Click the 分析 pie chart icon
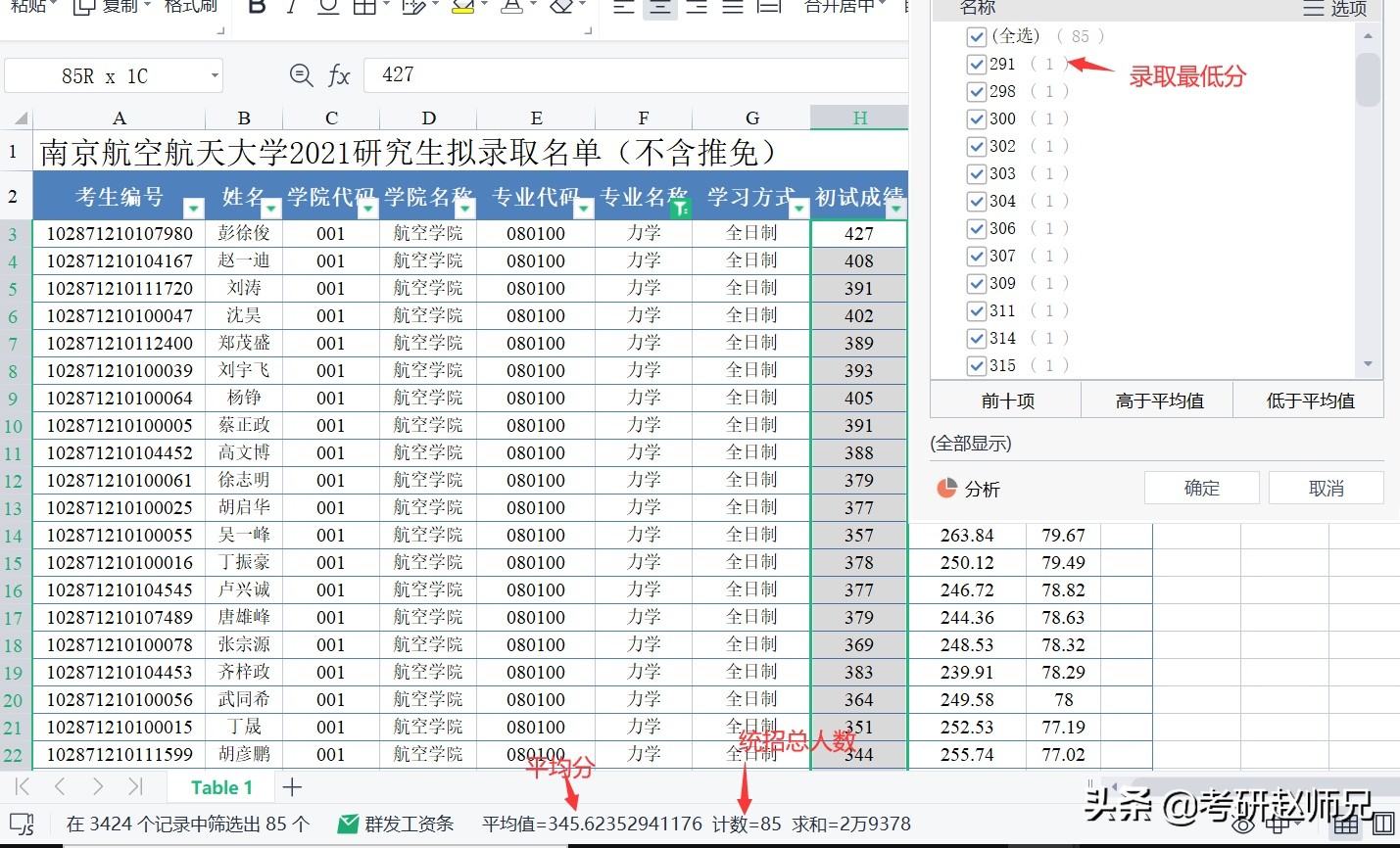 (945, 487)
